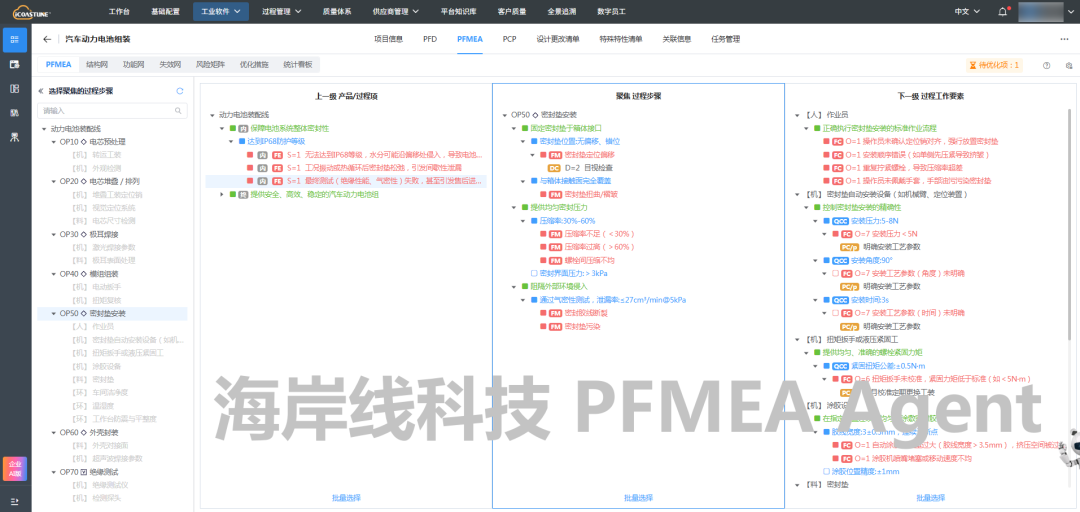Open the fifth left sidebar icon
This screenshot has height=512, width=1080.
tap(15, 136)
